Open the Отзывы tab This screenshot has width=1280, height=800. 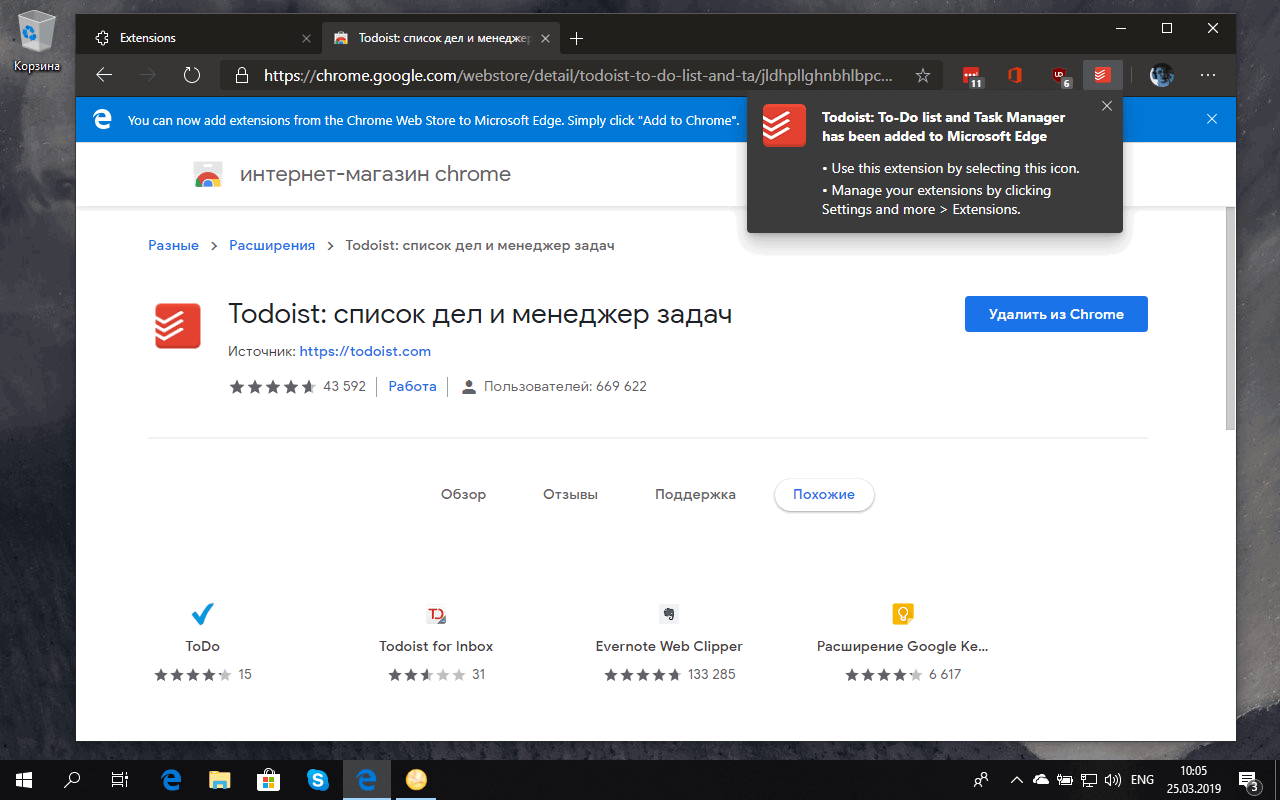click(x=570, y=494)
